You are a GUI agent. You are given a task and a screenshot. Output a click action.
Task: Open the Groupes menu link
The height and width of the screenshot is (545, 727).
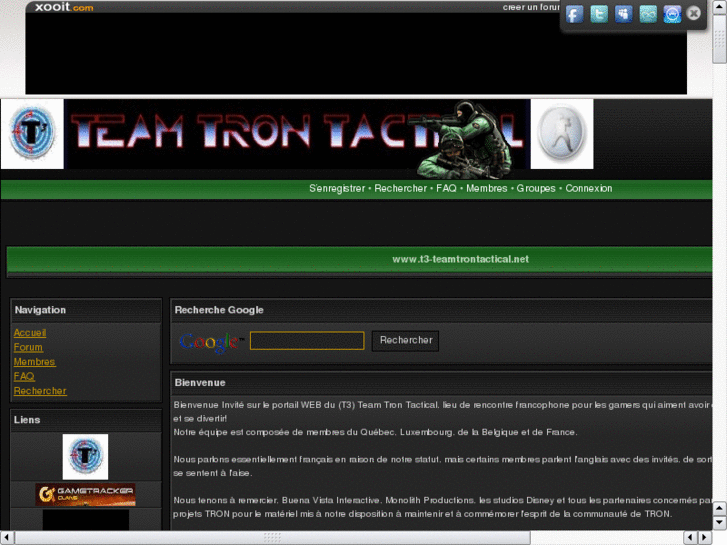click(x=536, y=188)
